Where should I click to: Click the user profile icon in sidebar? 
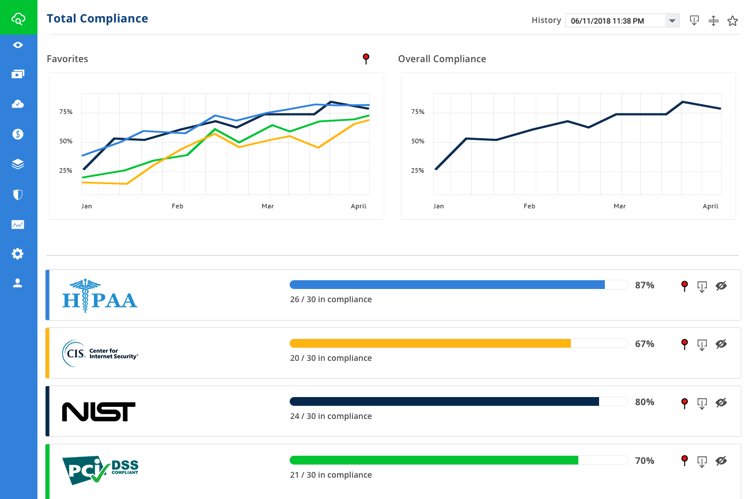pyautogui.click(x=18, y=283)
